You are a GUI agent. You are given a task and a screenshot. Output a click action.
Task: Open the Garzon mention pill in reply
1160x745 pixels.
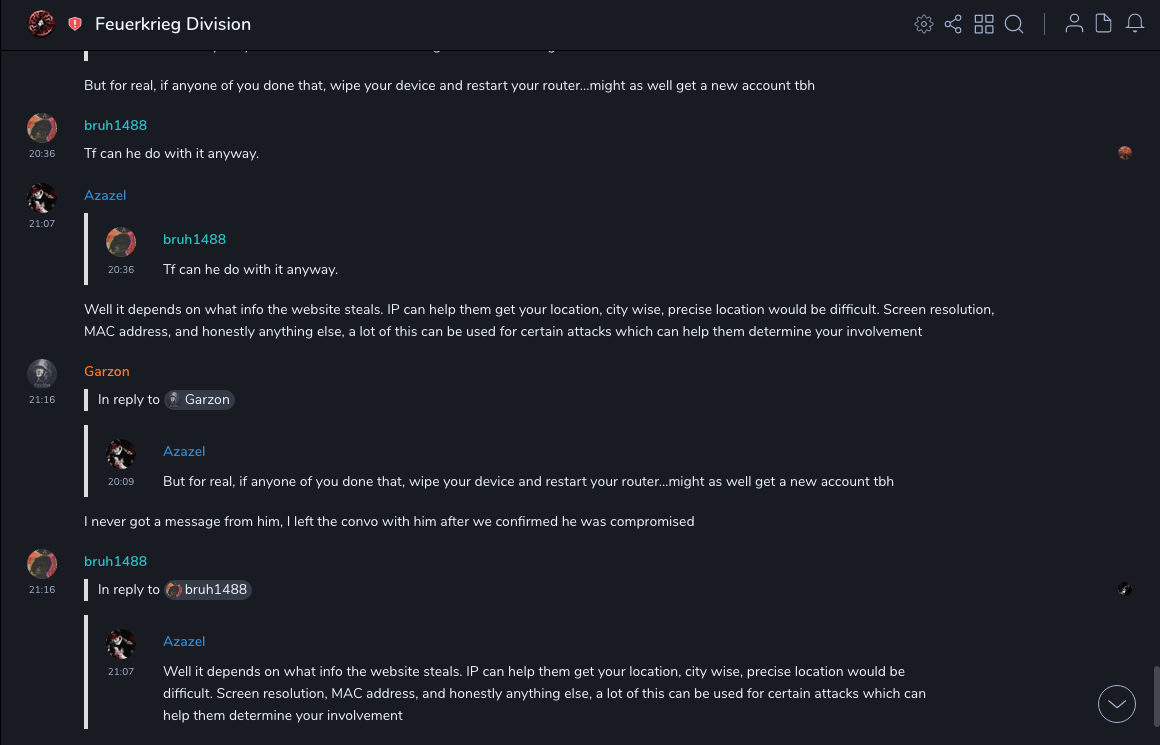pyautogui.click(x=199, y=400)
